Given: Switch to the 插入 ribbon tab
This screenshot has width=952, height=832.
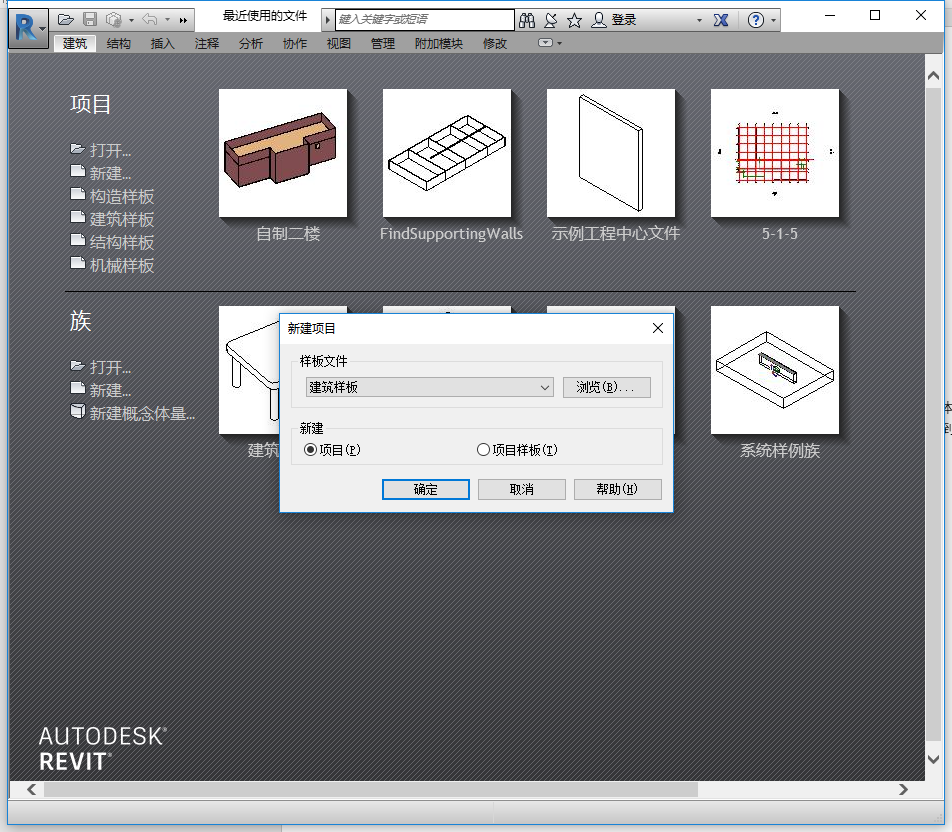Looking at the screenshot, I should (163, 43).
